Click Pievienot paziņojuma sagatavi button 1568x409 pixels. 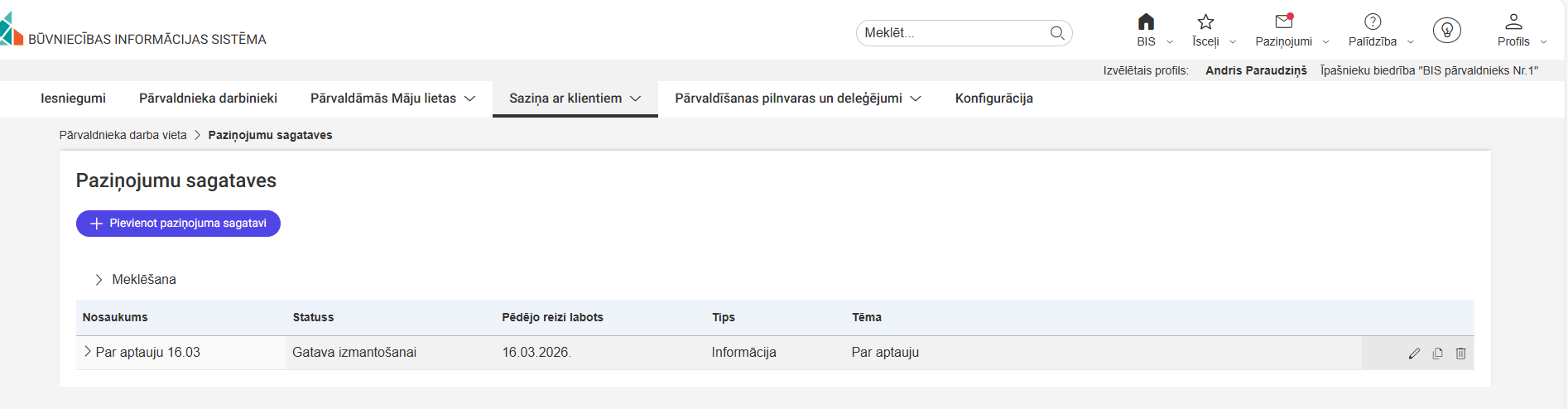tap(178, 224)
